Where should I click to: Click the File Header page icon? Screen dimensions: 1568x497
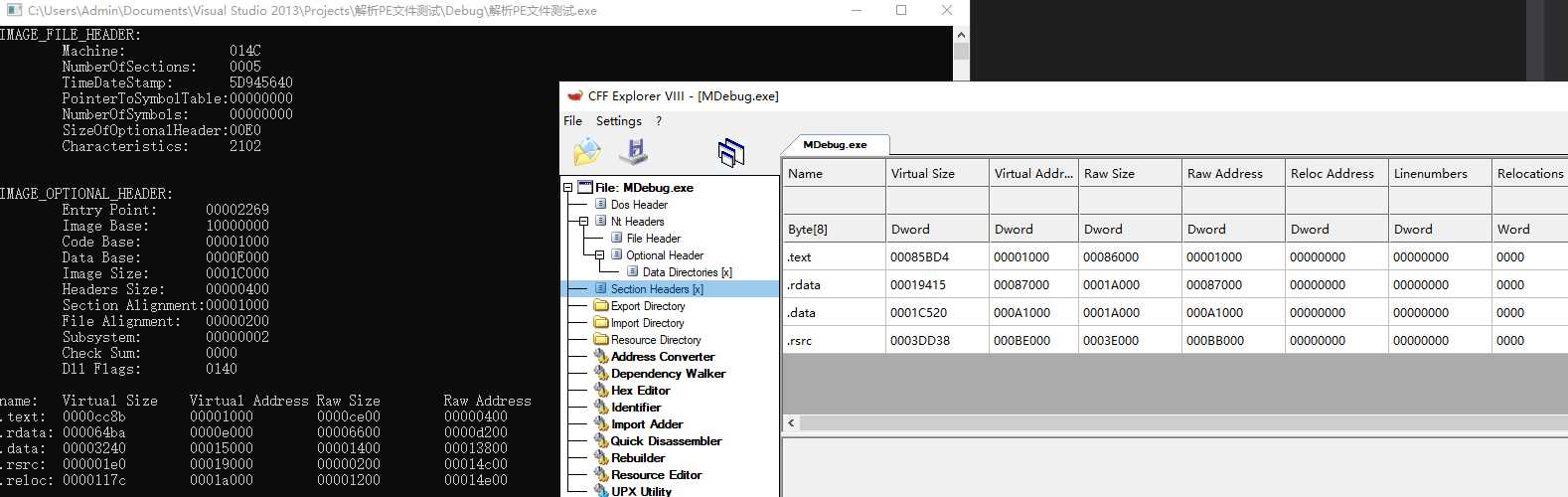pyautogui.click(x=617, y=238)
